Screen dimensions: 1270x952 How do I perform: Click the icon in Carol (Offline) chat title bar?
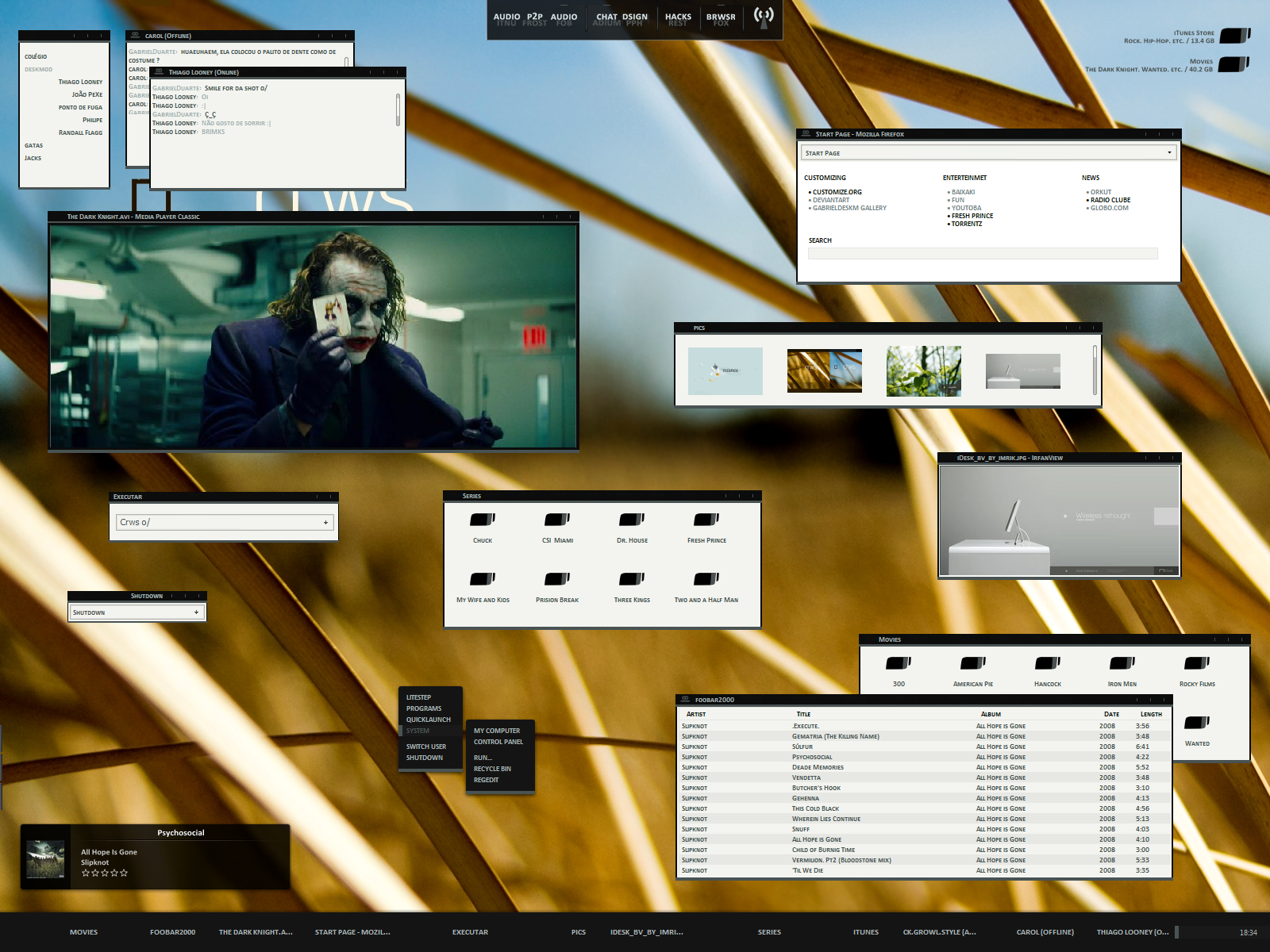(135, 35)
